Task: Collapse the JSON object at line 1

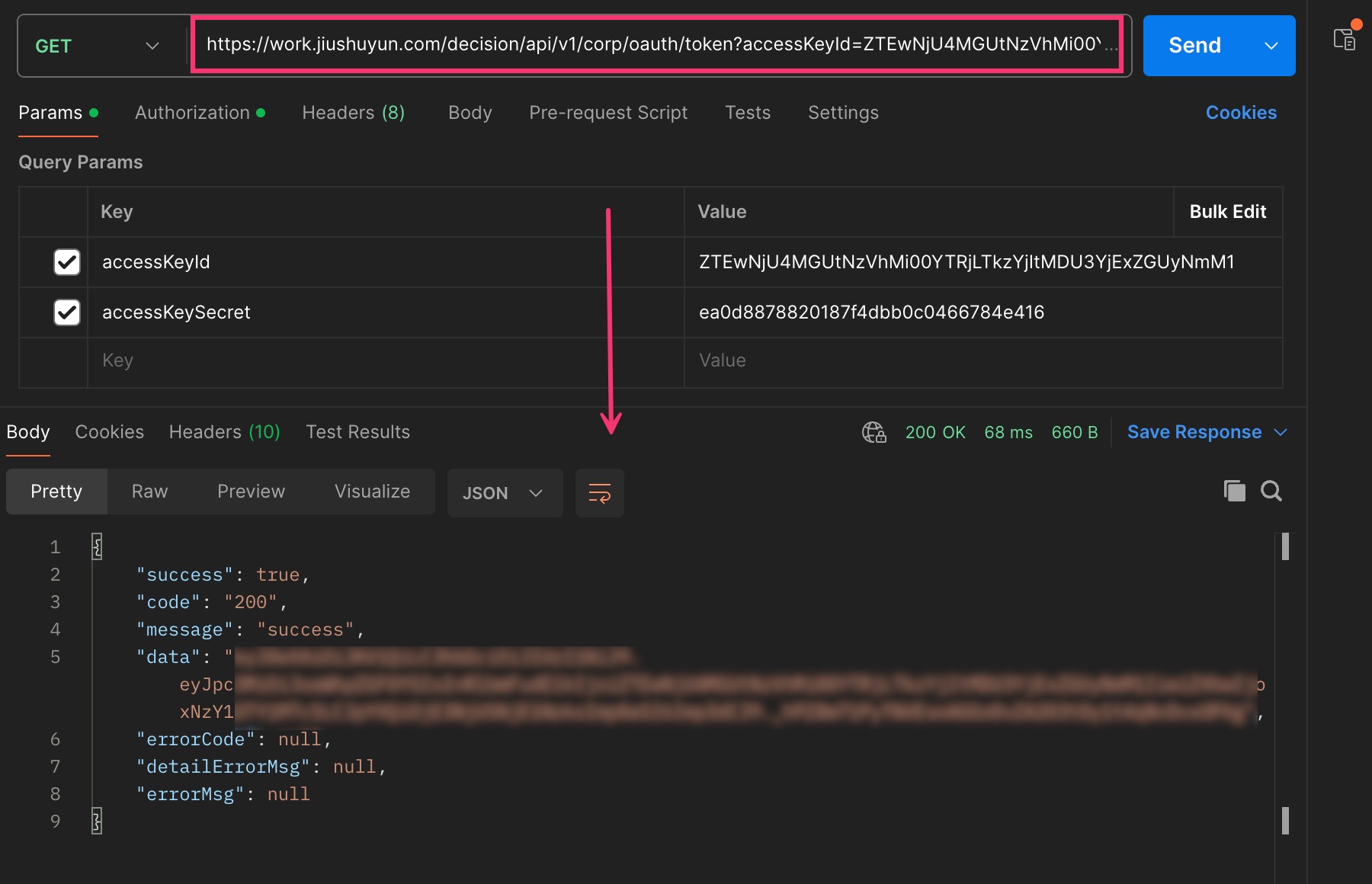Action: 97,546
